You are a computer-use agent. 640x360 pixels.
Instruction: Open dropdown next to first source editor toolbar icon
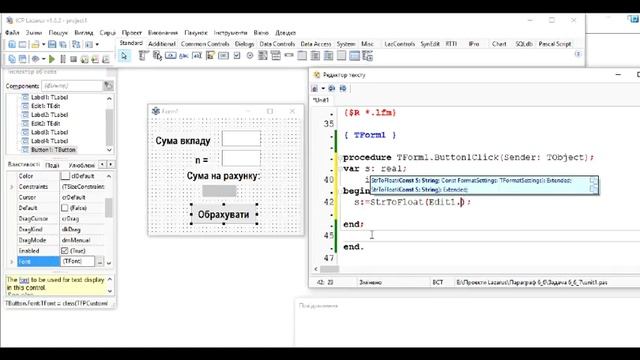pyautogui.click(x=323, y=88)
